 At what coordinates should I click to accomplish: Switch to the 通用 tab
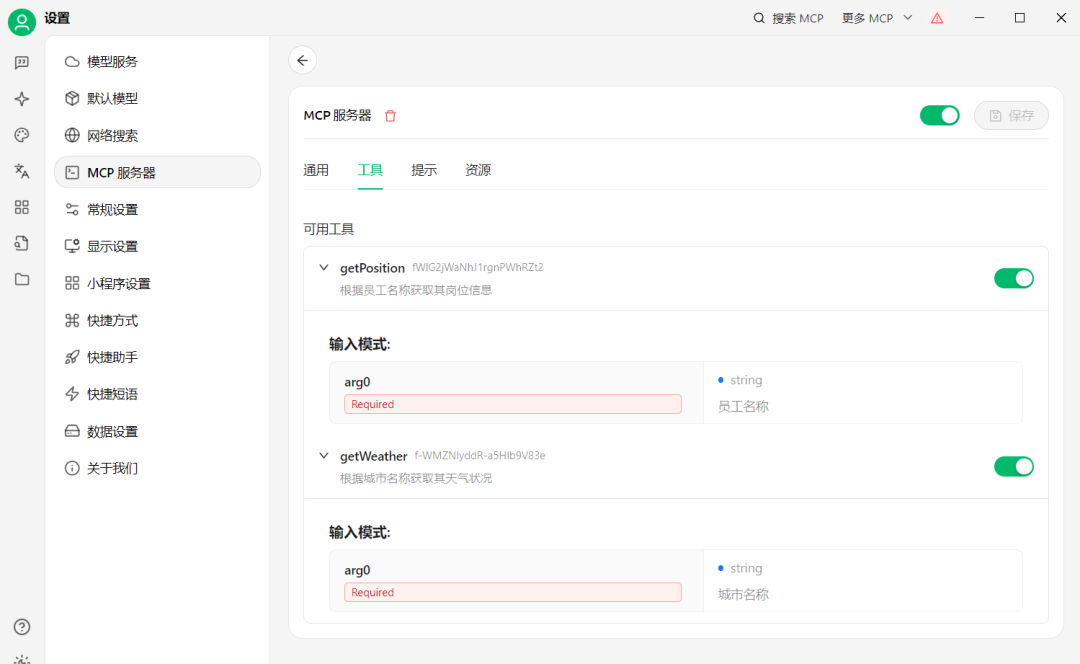coord(316,170)
